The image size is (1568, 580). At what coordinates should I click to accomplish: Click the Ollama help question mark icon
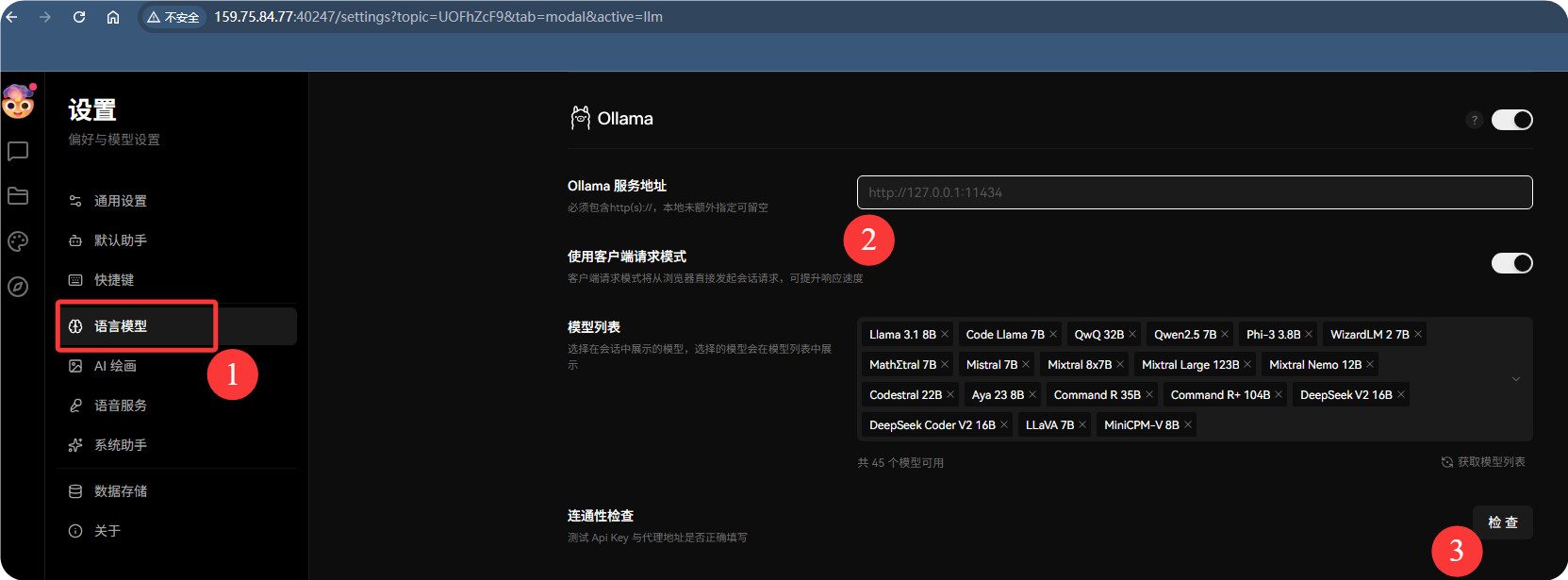[x=1475, y=120]
